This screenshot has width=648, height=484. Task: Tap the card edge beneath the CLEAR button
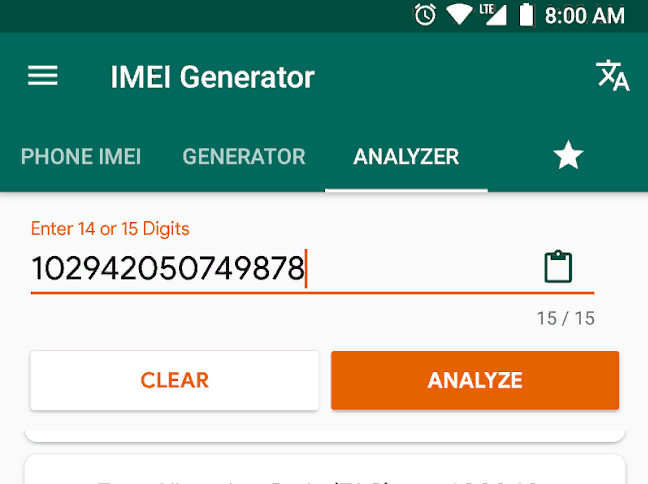pos(325,436)
